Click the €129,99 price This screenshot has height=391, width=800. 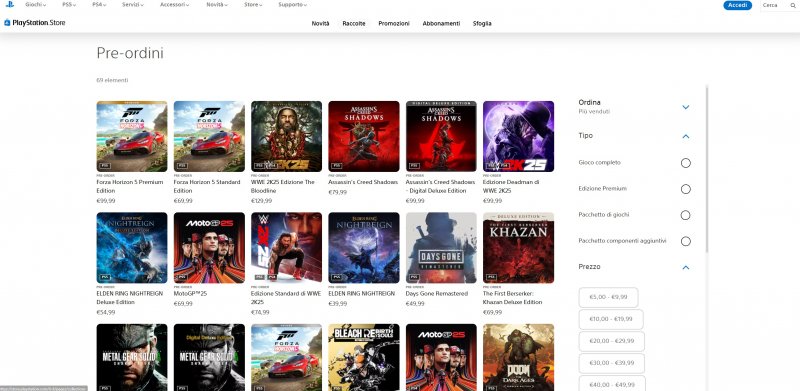tap(261, 201)
